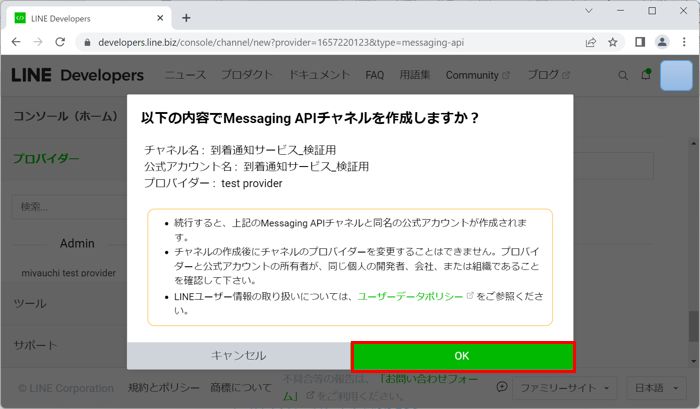Screen dimensions: 700x409
Task: Open the user account avatar in header
Action: (676, 75)
